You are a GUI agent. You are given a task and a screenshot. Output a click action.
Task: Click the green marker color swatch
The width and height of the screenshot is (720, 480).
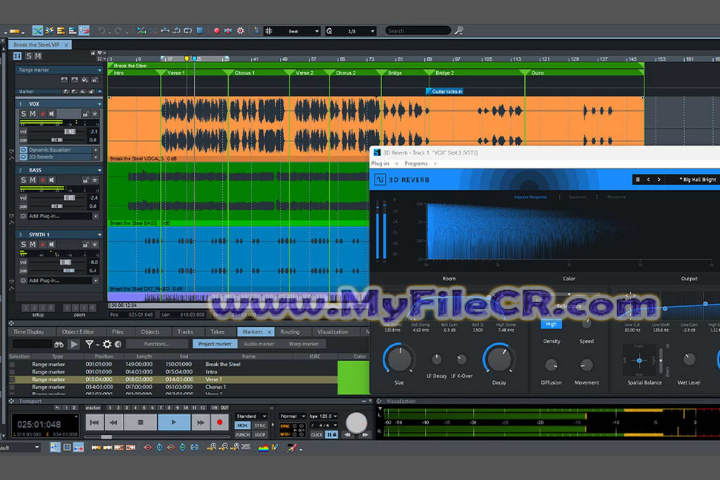(x=353, y=378)
